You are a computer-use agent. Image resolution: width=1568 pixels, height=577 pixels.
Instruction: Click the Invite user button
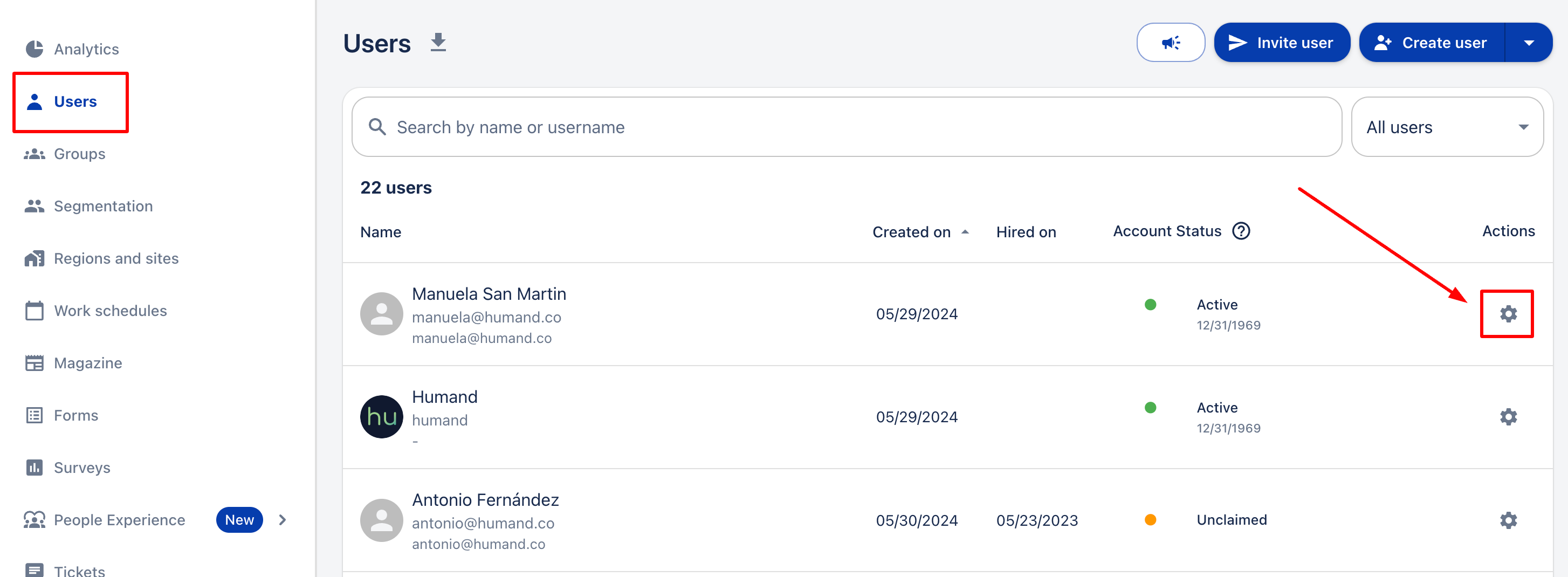pyautogui.click(x=1281, y=43)
